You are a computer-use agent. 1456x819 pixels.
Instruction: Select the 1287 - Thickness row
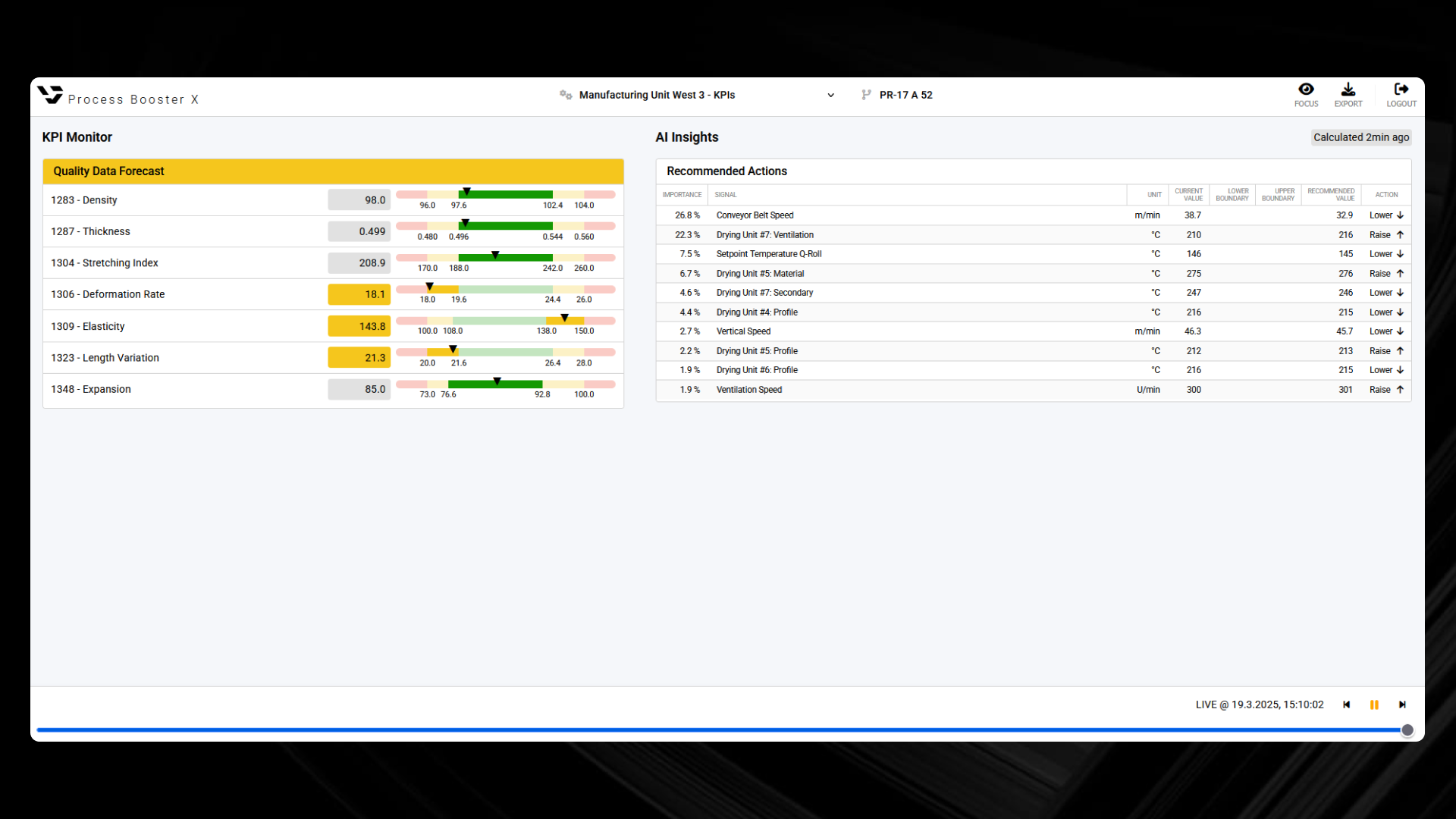click(334, 231)
